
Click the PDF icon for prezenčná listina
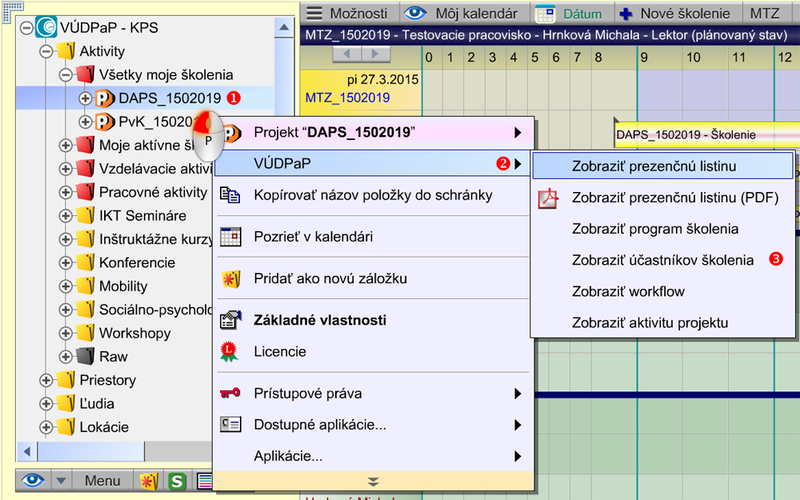click(548, 198)
